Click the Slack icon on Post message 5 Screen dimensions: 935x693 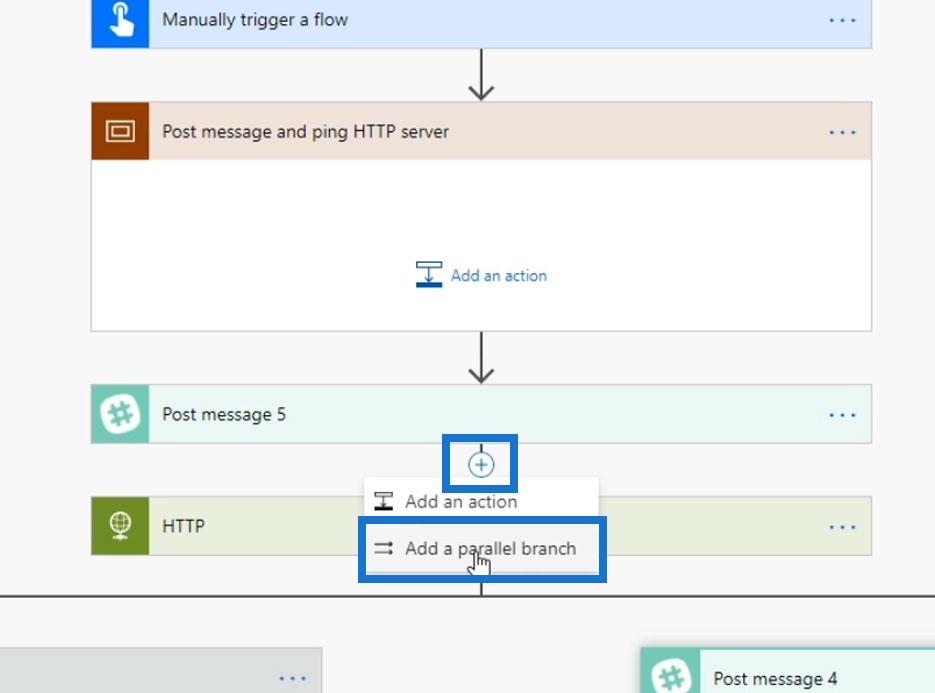point(120,414)
